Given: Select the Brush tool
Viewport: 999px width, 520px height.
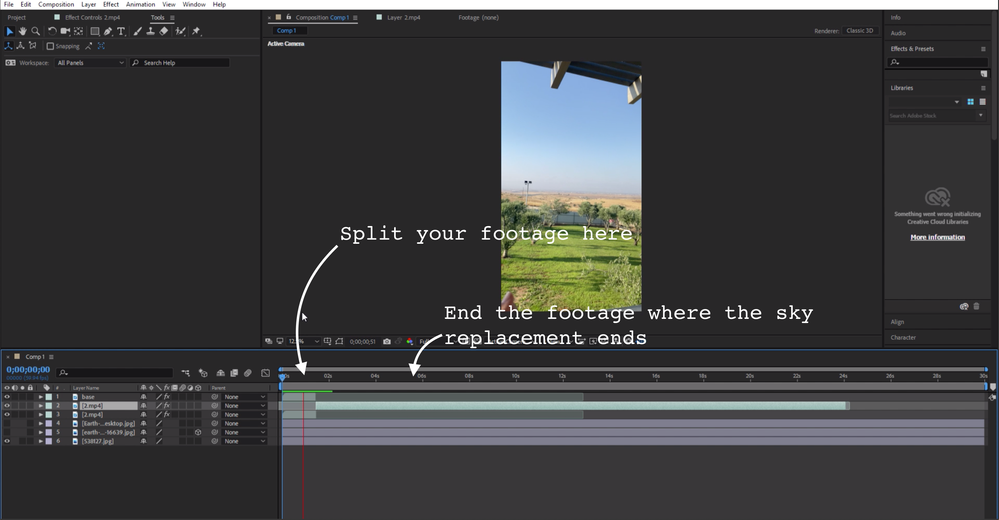Looking at the screenshot, I should click(138, 31).
